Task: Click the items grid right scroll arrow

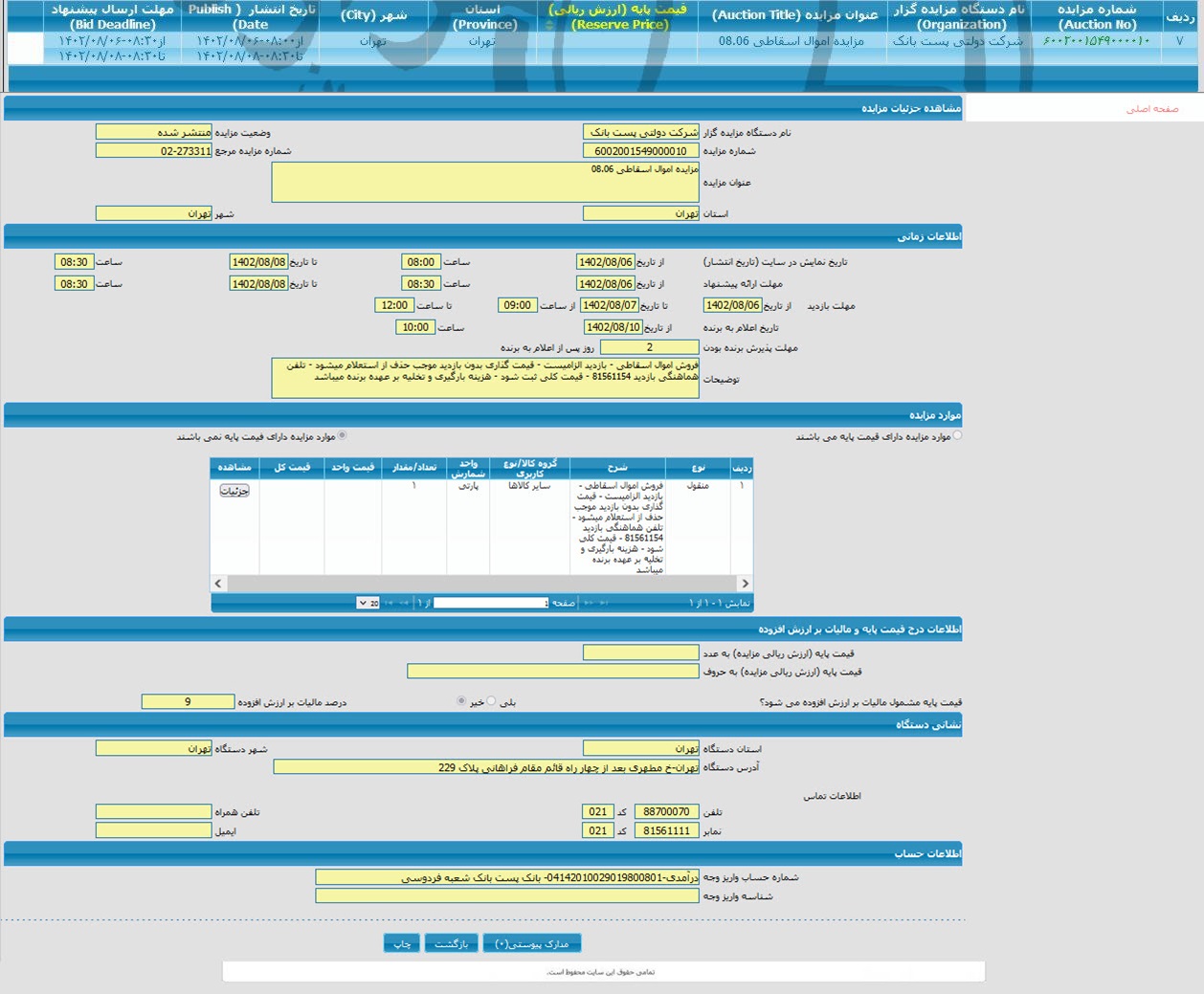Action: click(745, 584)
